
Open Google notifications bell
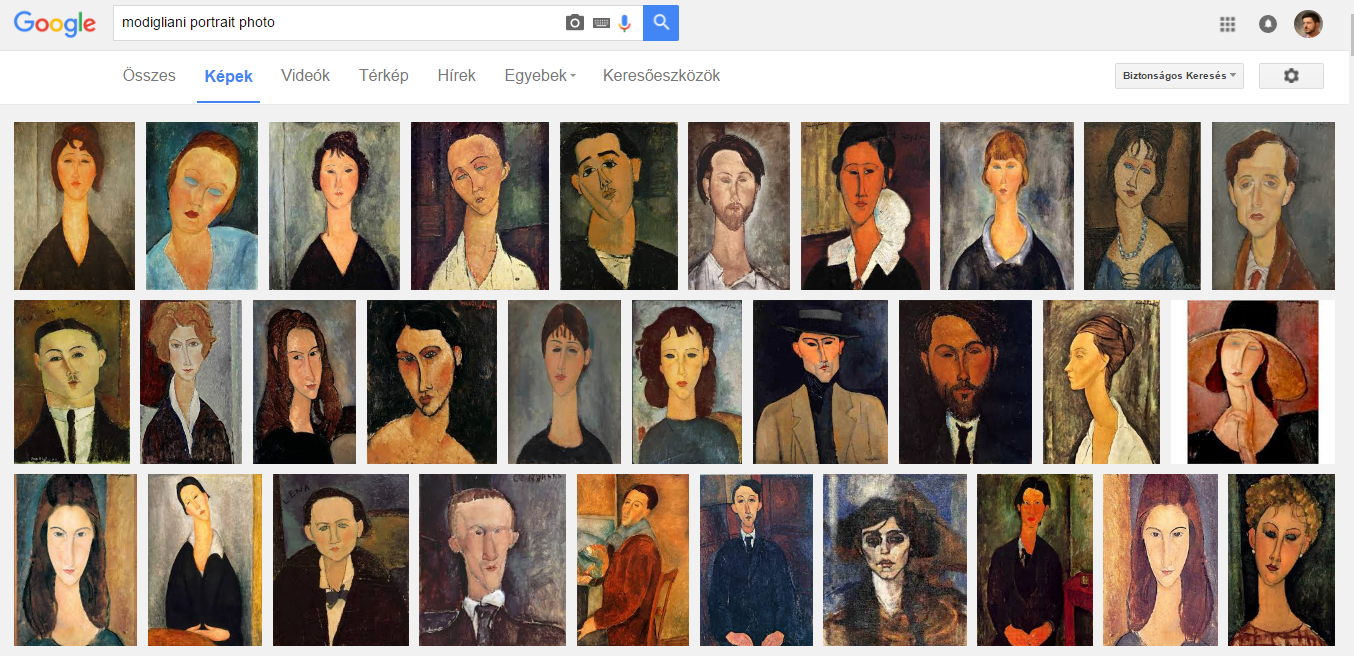pyautogui.click(x=1268, y=24)
